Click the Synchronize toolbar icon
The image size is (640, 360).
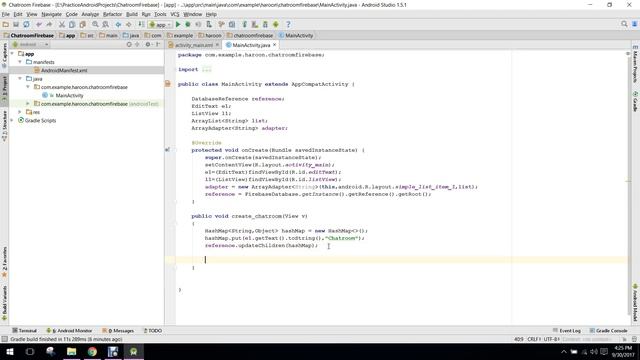point(26,24)
